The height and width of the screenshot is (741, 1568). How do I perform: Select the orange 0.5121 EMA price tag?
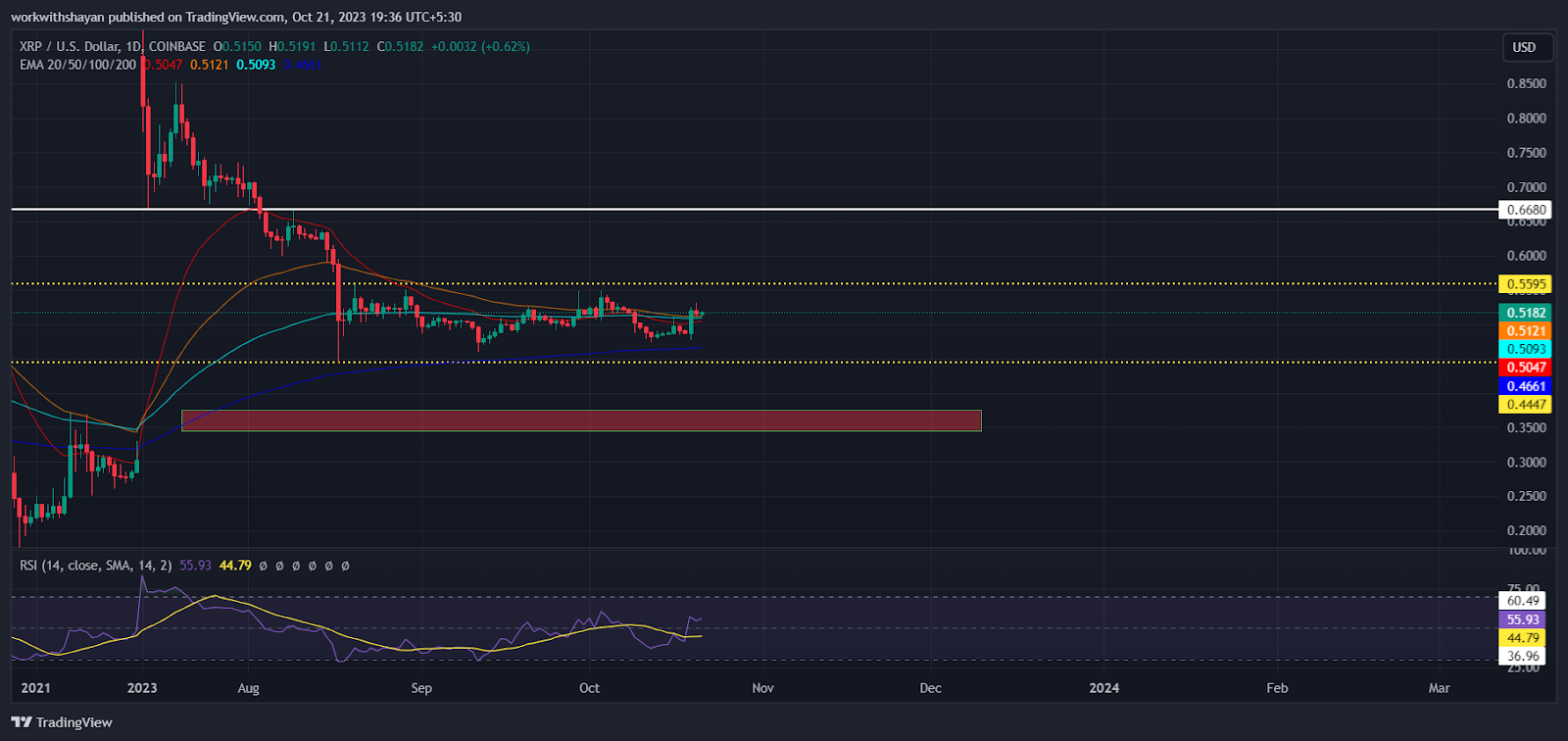(1526, 331)
